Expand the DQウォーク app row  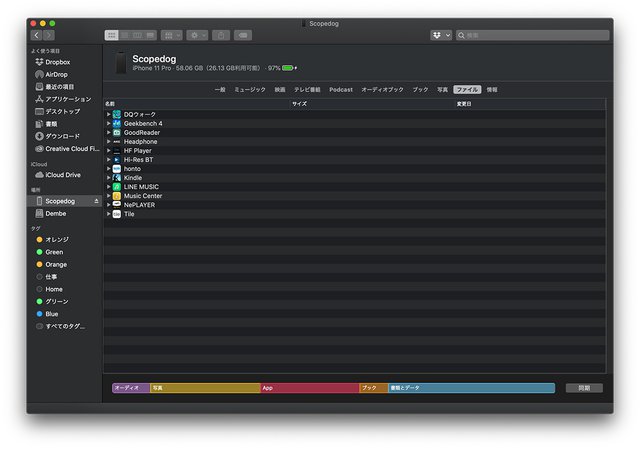pyautogui.click(x=109, y=114)
